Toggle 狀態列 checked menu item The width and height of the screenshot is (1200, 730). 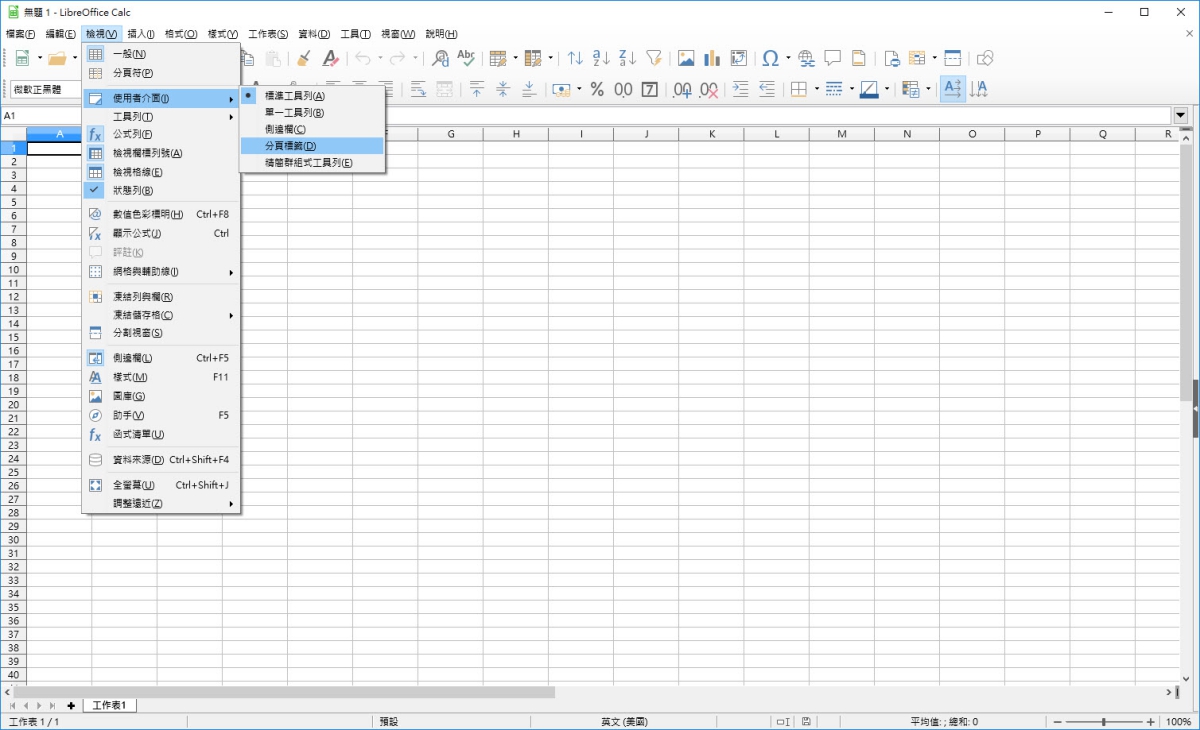tap(160, 190)
